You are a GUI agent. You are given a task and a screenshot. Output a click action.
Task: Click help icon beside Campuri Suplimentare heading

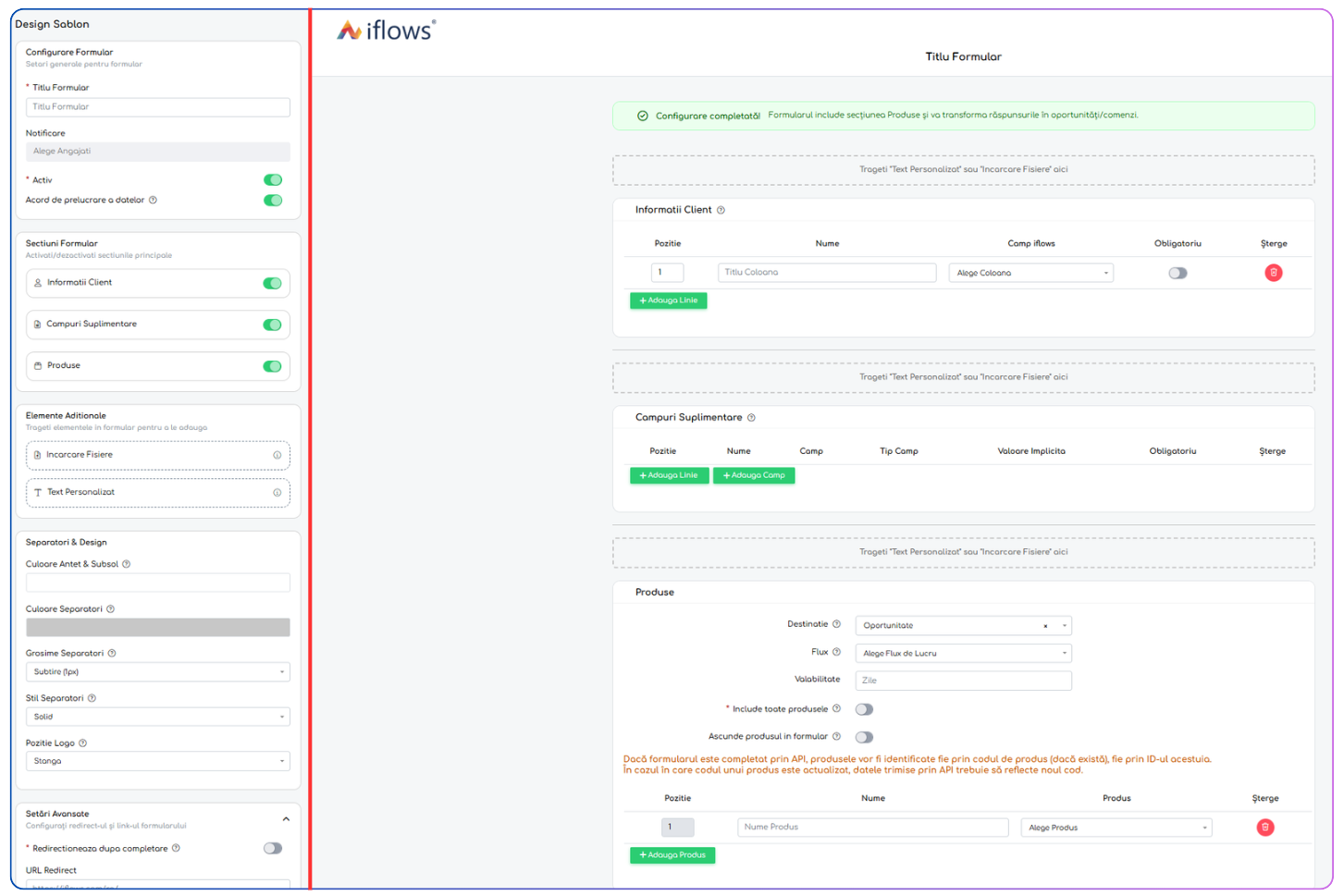pos(751,418)
